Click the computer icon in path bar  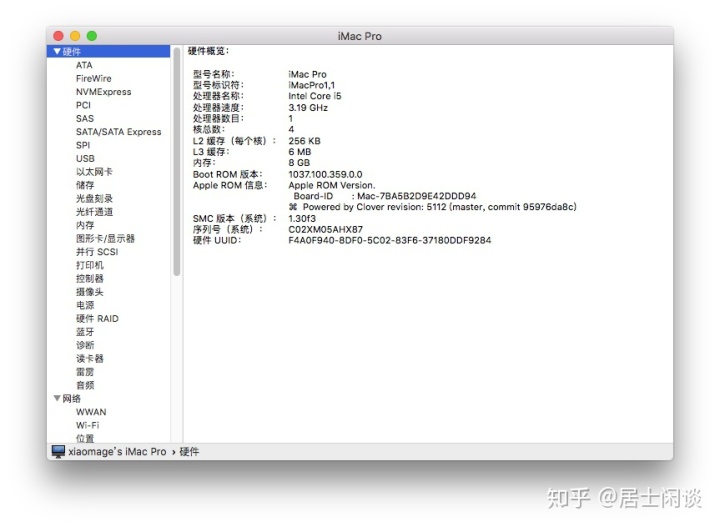58,451
